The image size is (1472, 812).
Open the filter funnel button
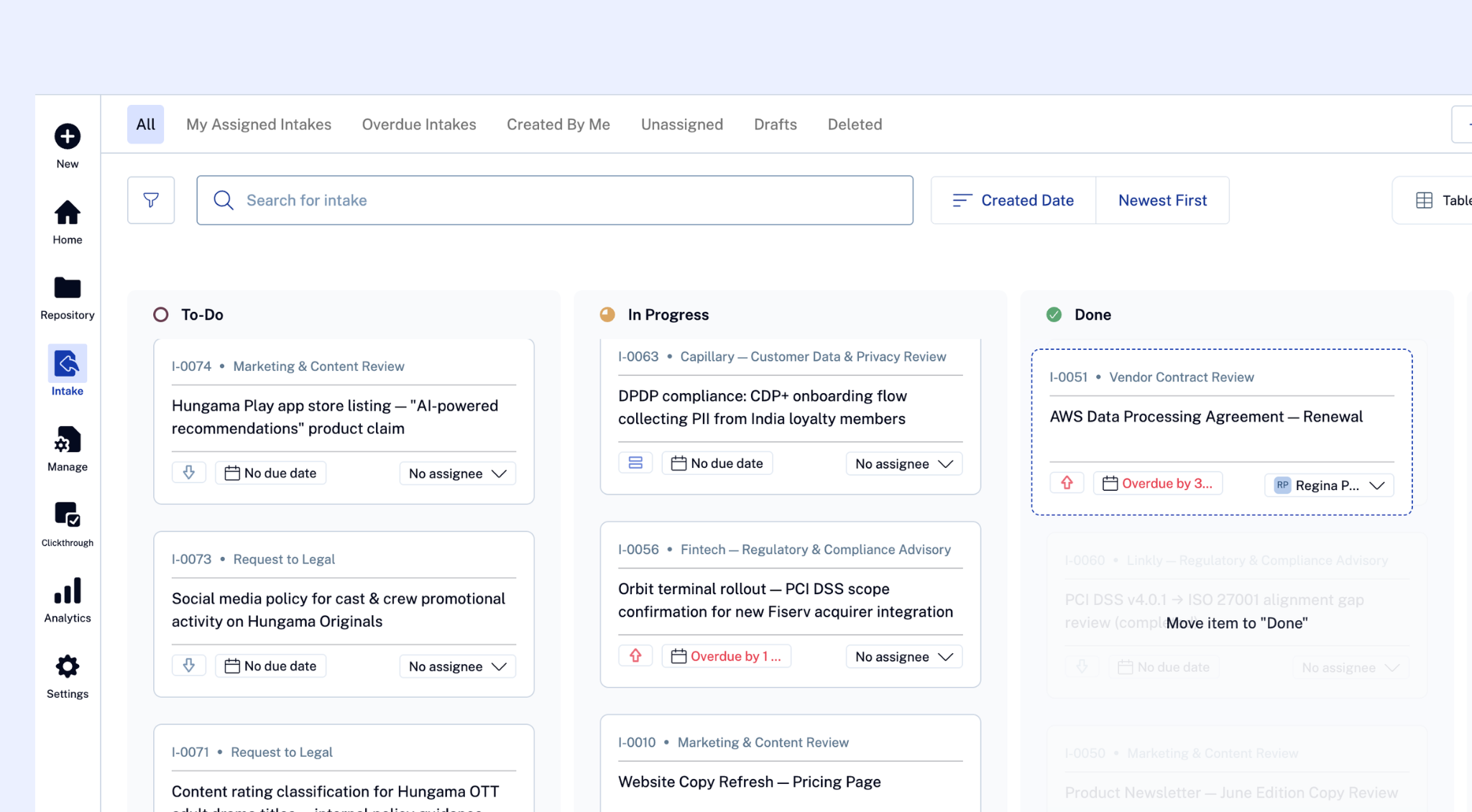point(151,200)
